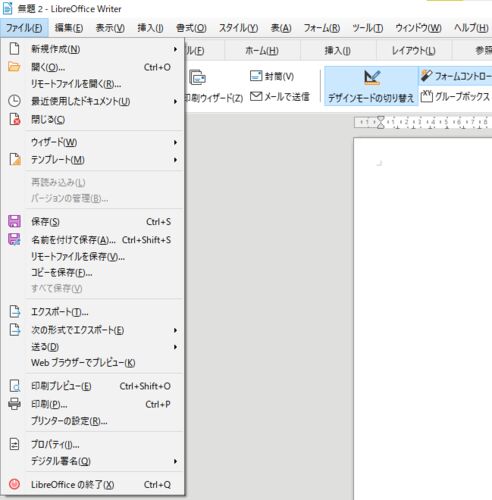Open the ファイル(F) menu in menu bar
The width and height of the screenshot is (492, 500).
point(24,28)
